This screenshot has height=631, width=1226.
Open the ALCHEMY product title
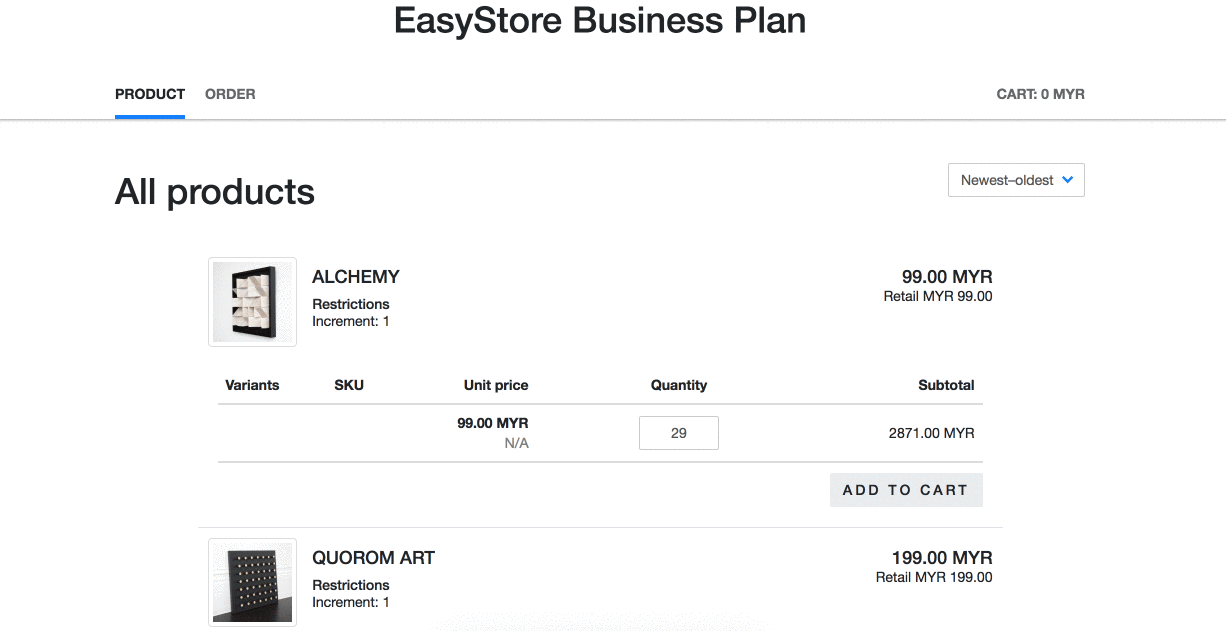[356, 277]
